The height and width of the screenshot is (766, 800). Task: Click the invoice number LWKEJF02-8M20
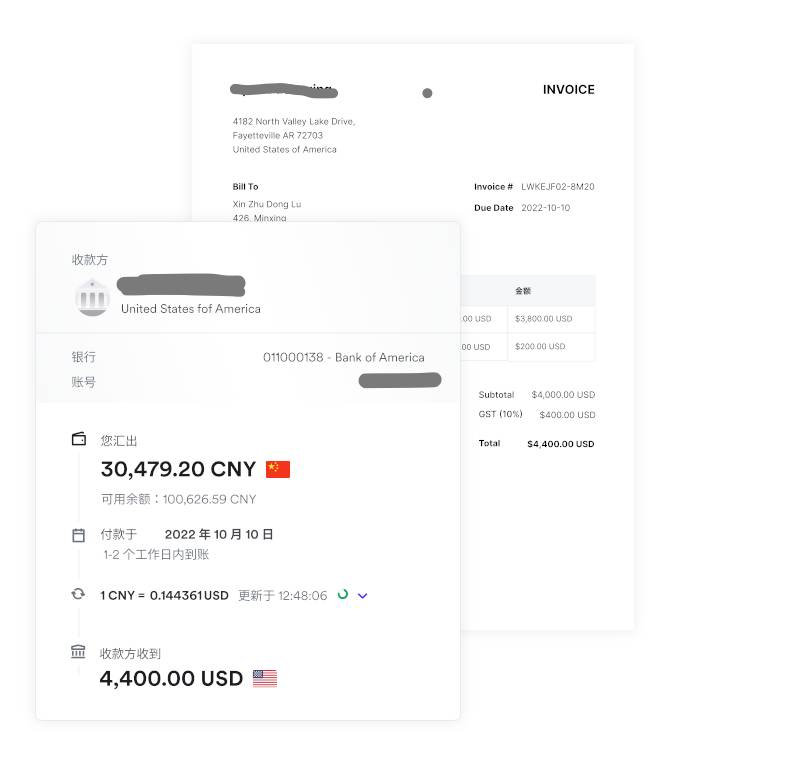pos(558,187)
